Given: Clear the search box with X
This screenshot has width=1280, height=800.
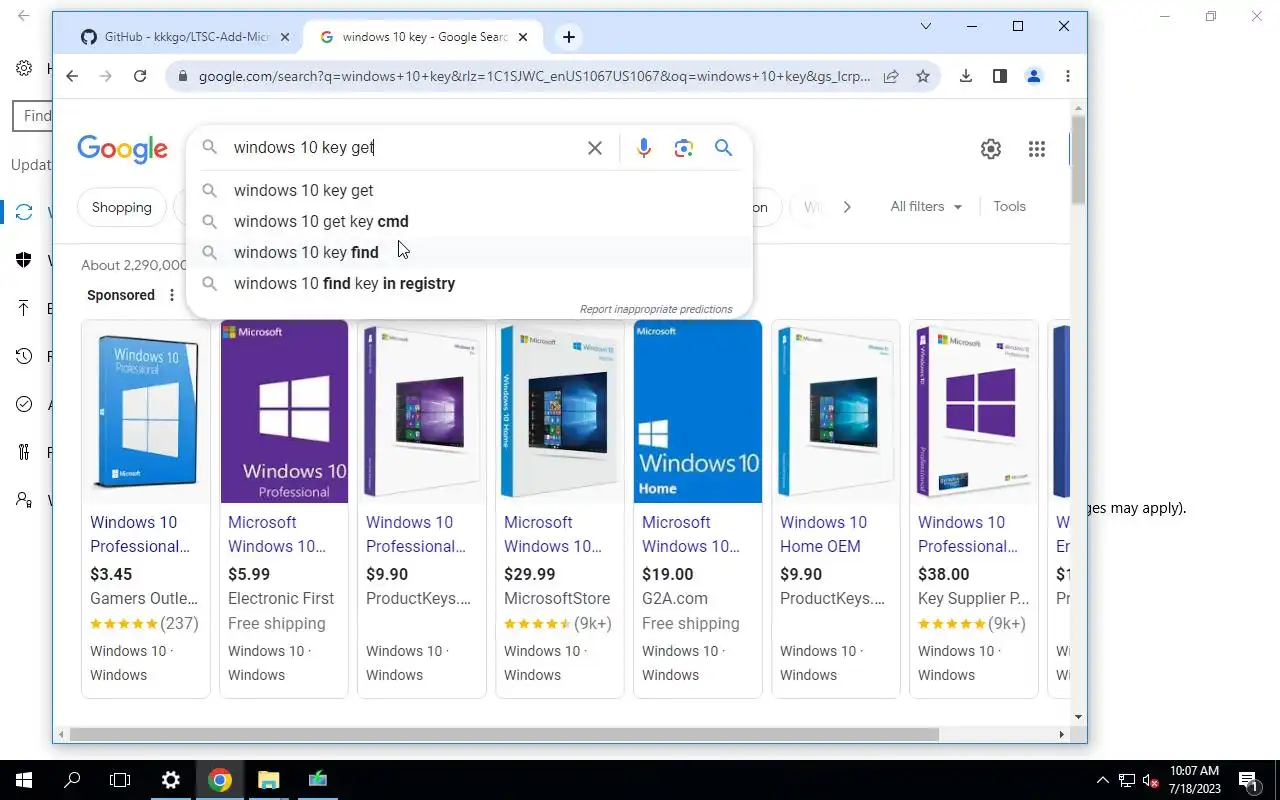Looking at the screenshot, I should (x=595, y=148).
